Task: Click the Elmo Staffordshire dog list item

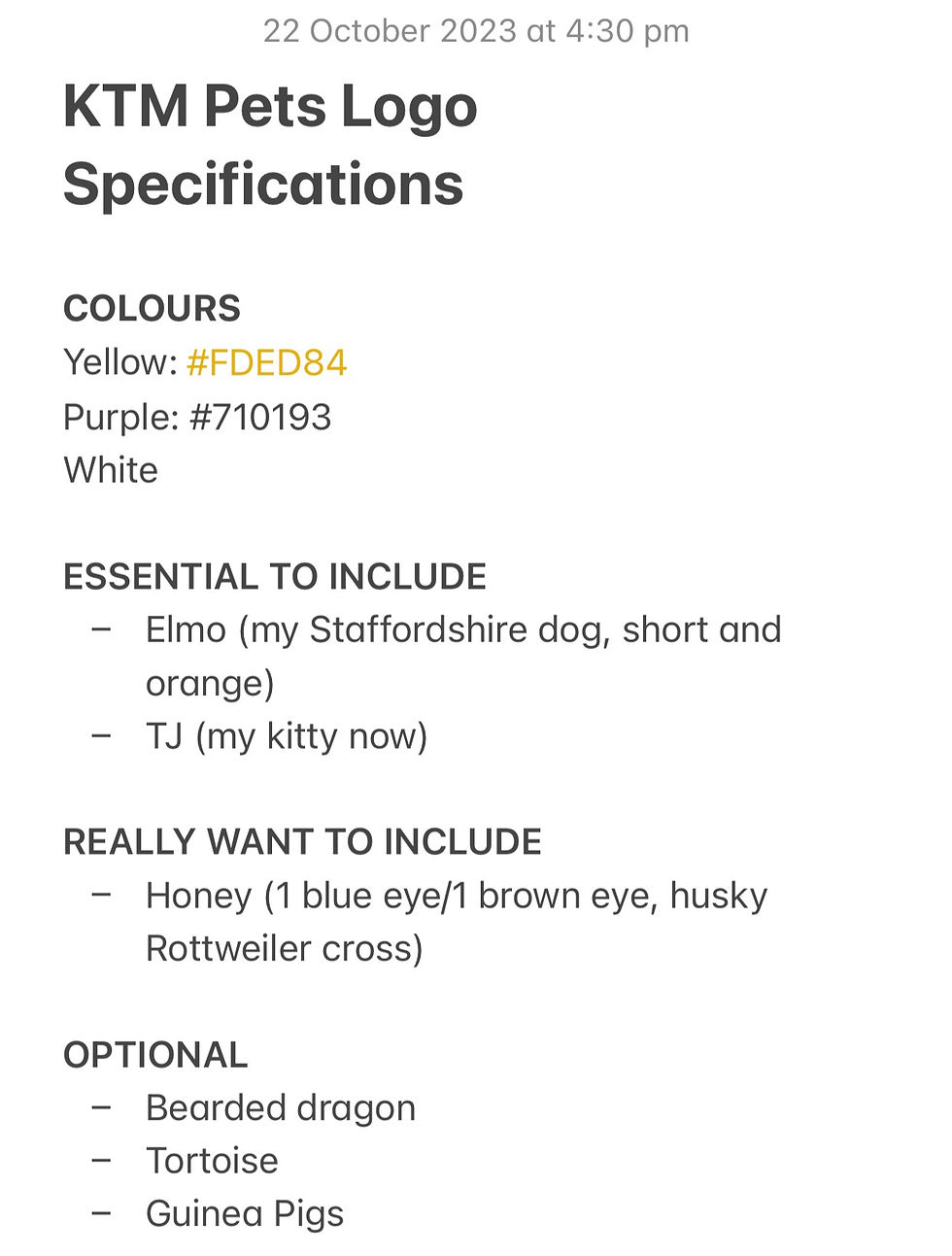Action: click(x=463, y=630)
